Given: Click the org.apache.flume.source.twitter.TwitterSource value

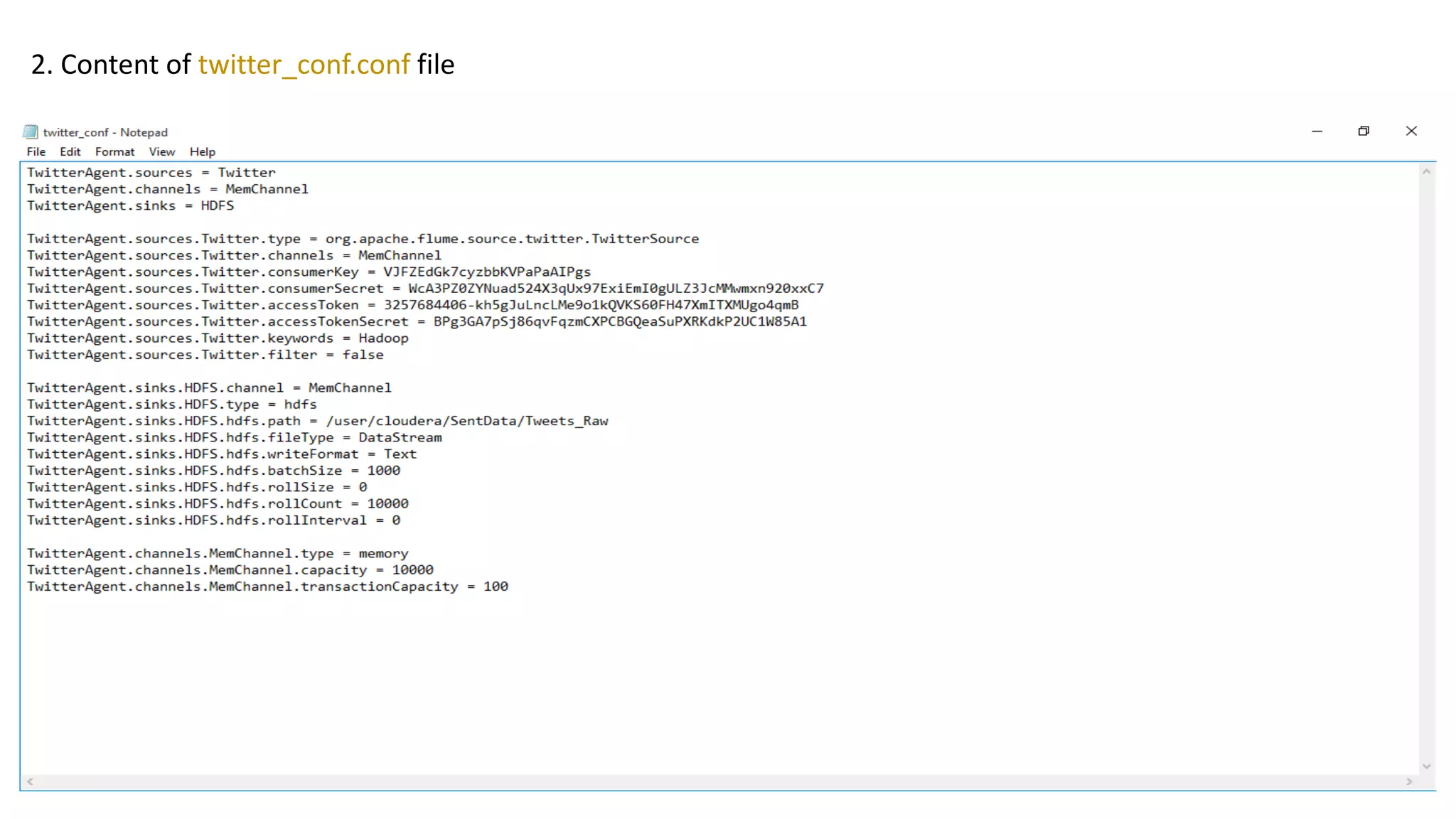Looking at the screenshot, I should 512,239.
